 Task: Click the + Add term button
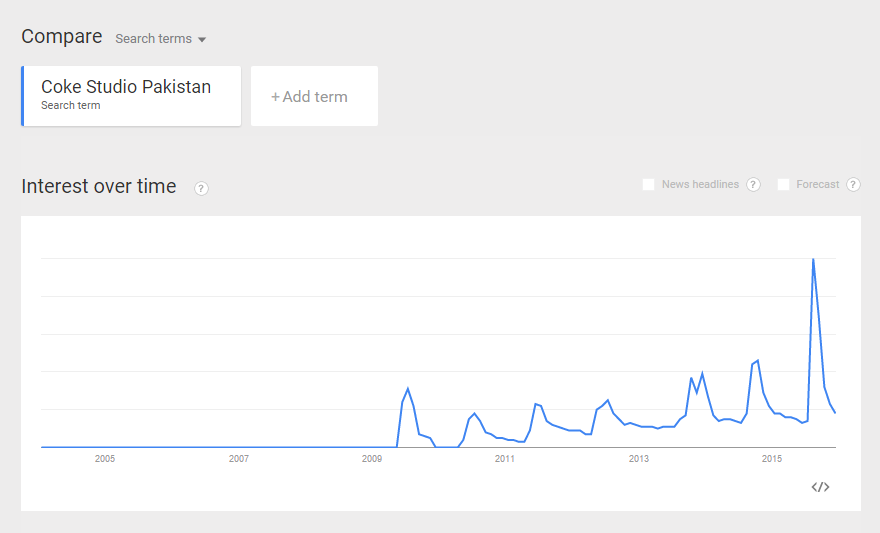[314, 97]
